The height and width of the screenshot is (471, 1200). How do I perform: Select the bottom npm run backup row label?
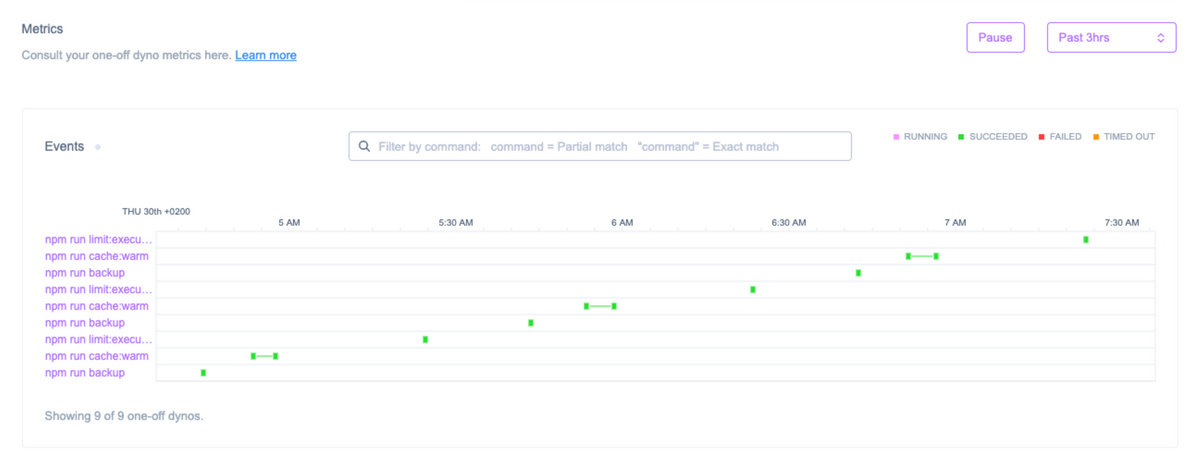tap(85, 373)
